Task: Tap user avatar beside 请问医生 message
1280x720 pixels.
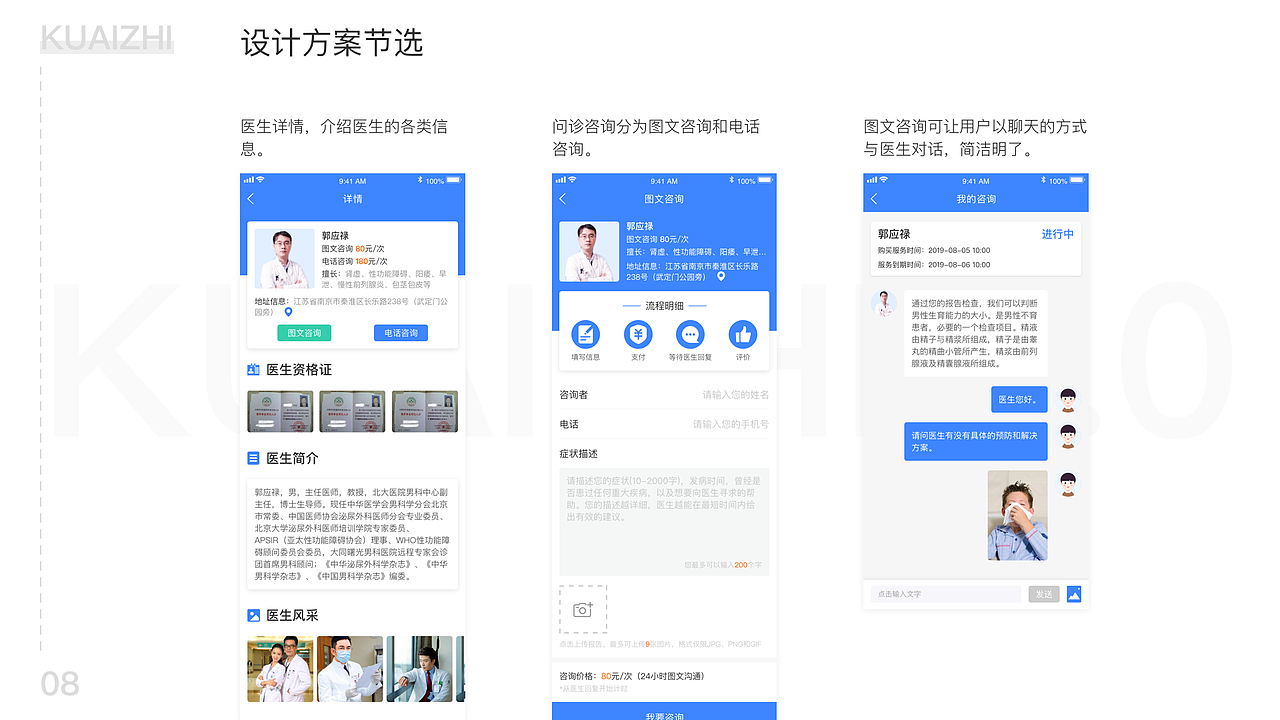Action: point(1068,436)
